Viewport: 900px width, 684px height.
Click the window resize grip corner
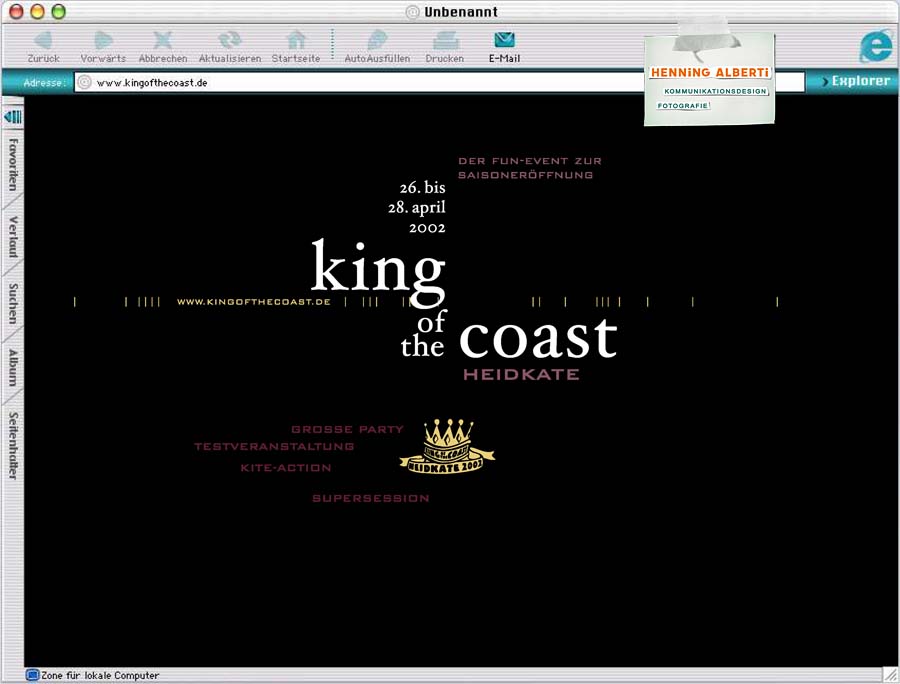coord(891,675)
